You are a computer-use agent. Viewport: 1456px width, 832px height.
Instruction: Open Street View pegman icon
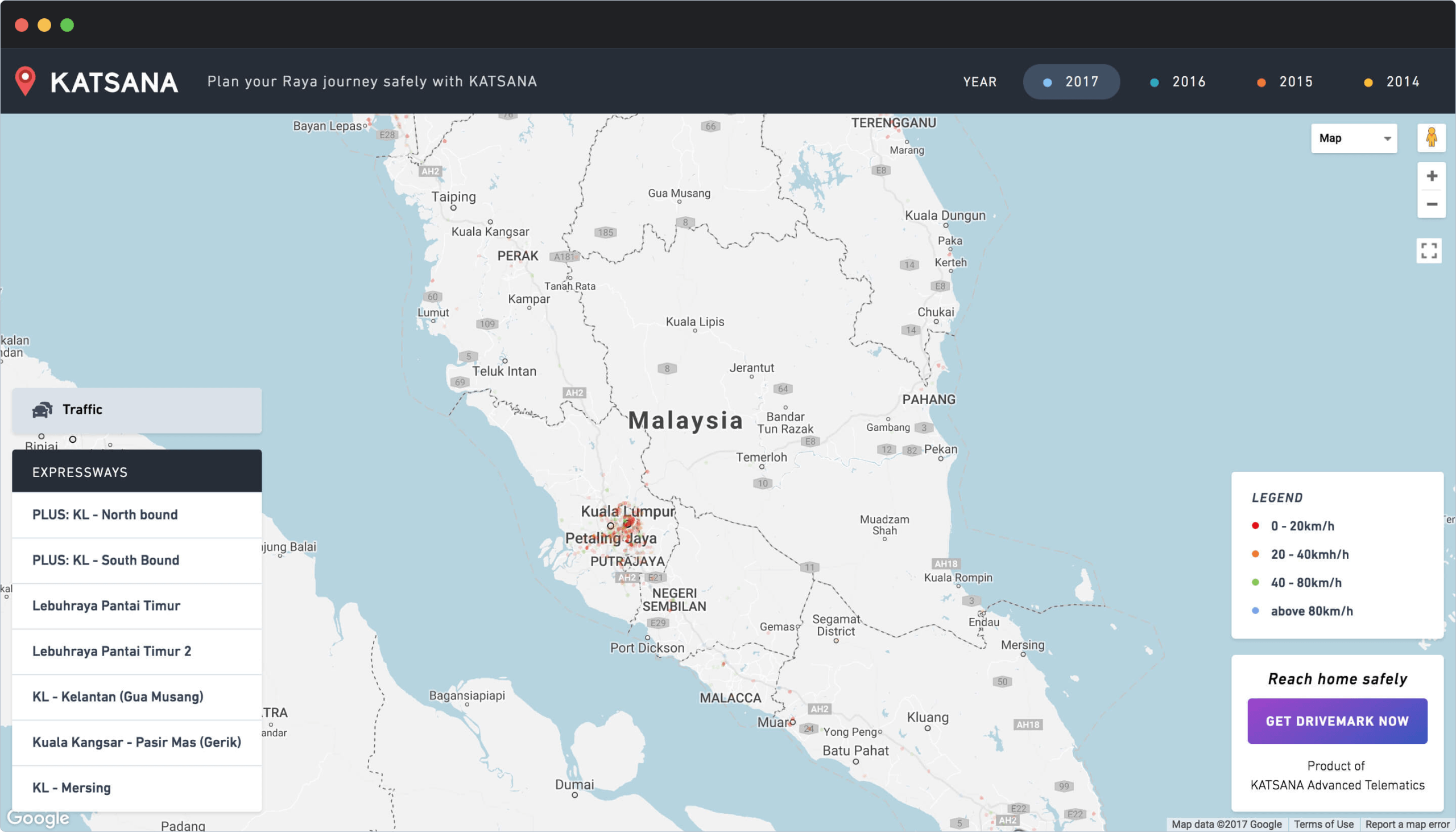click(1431, 138)
